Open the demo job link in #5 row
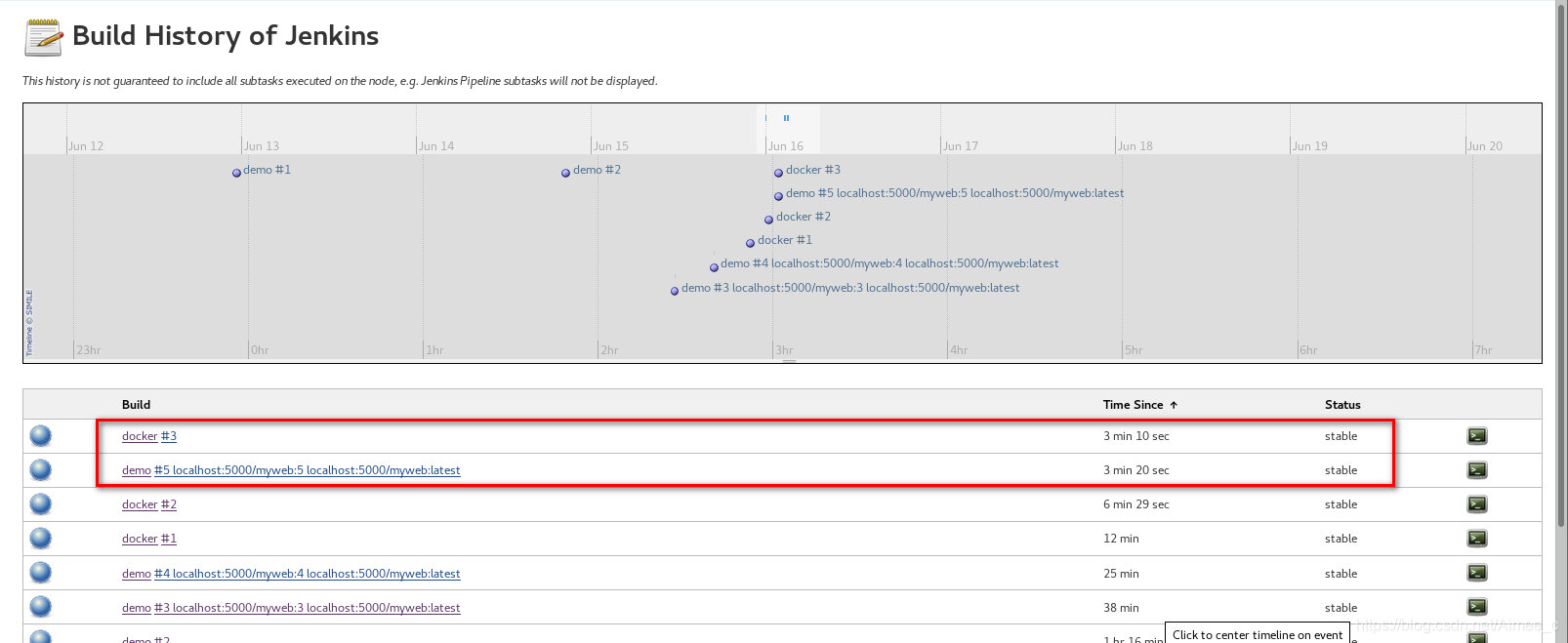Viewport: 1568px width, 643px height. (137, 470)
